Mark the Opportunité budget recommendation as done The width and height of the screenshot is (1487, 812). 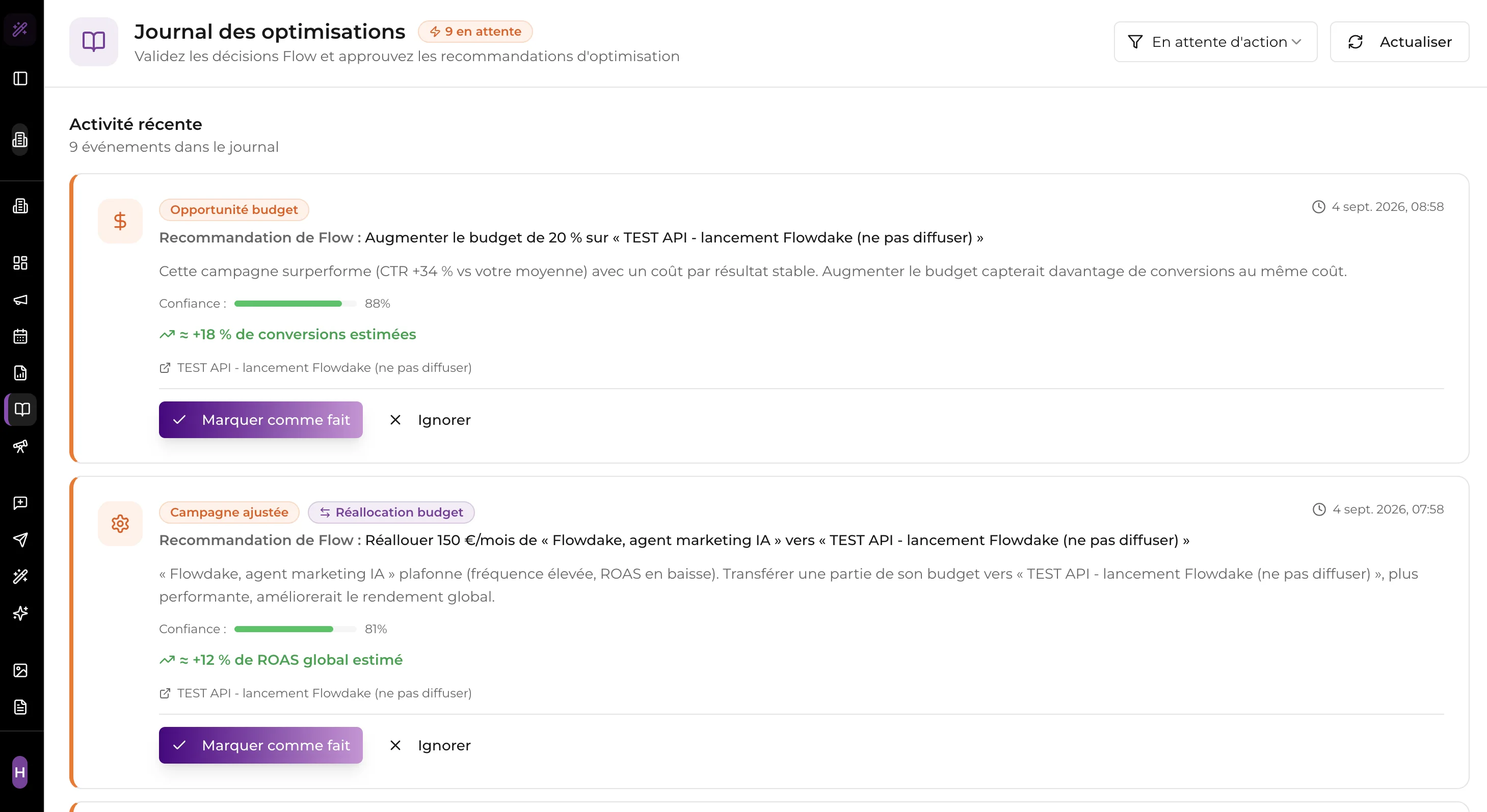(x=261, y=420)
